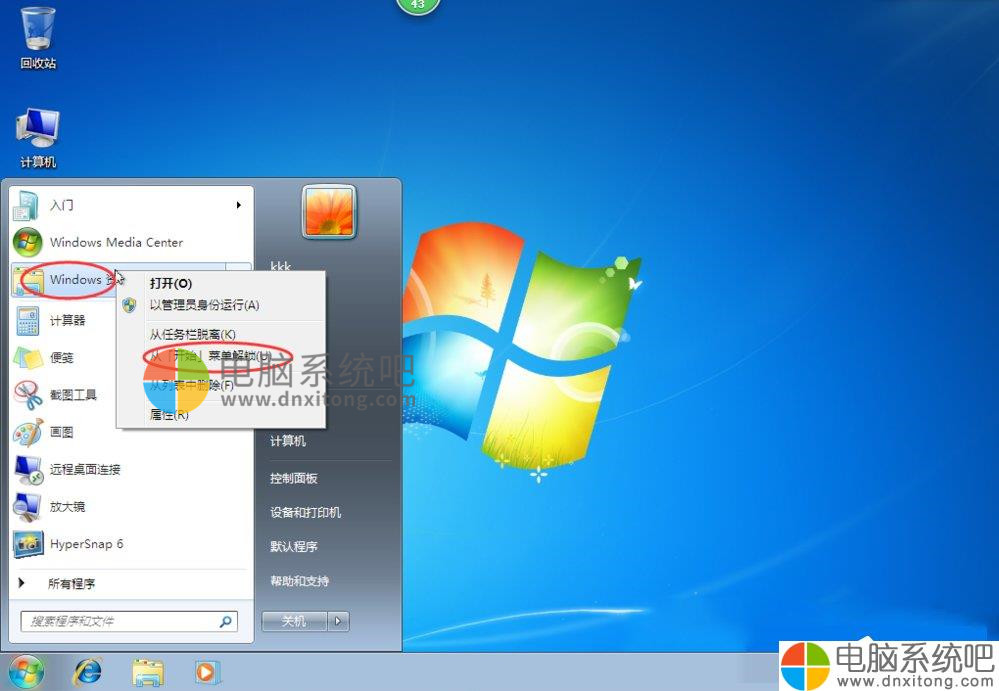Image resolution: width=999 pixels, height=691 pixels.
Task: Open Internet Explorer from the taskbar
Action: (87, 673)
